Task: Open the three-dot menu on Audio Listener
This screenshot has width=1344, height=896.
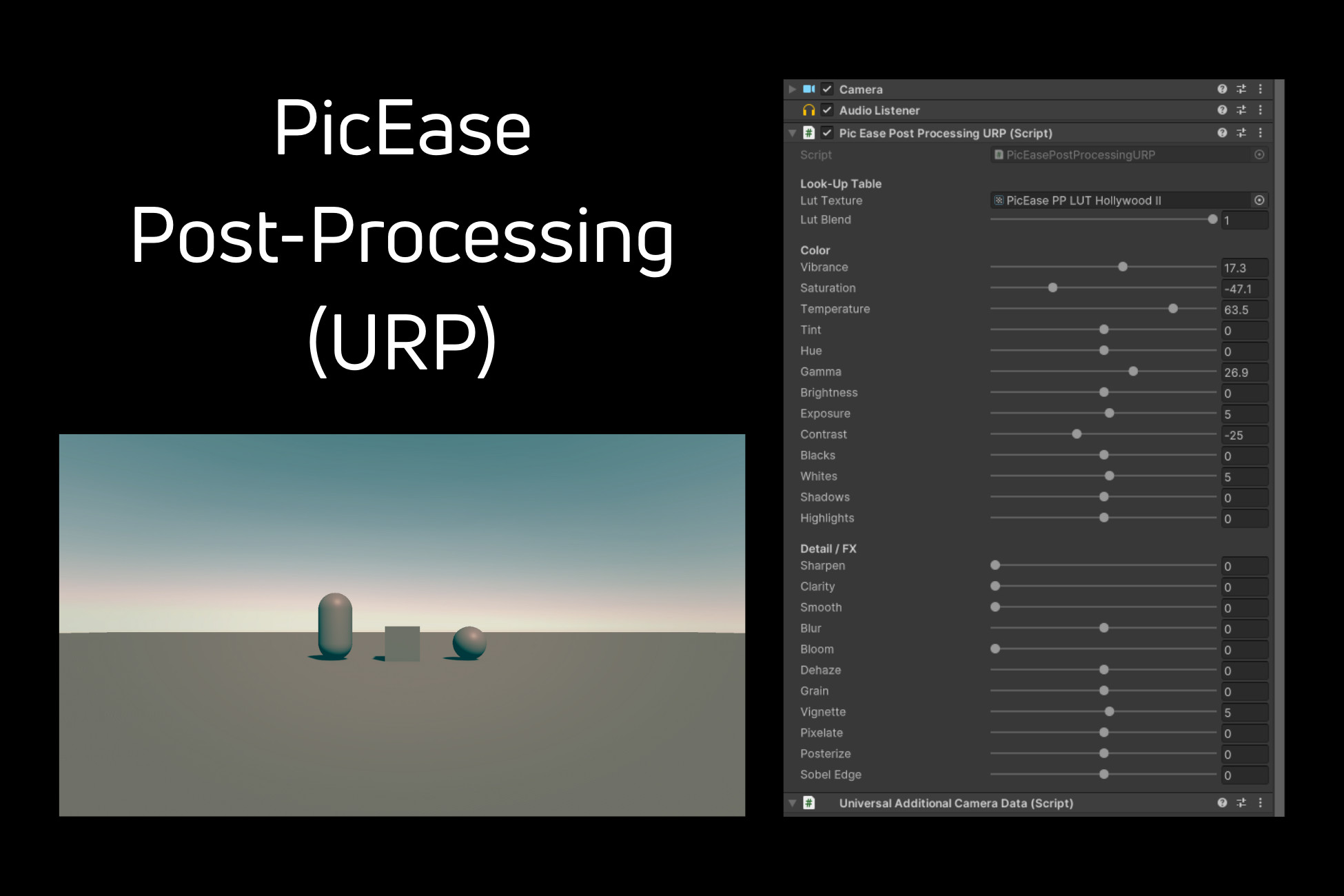Action: point(1261,110)
